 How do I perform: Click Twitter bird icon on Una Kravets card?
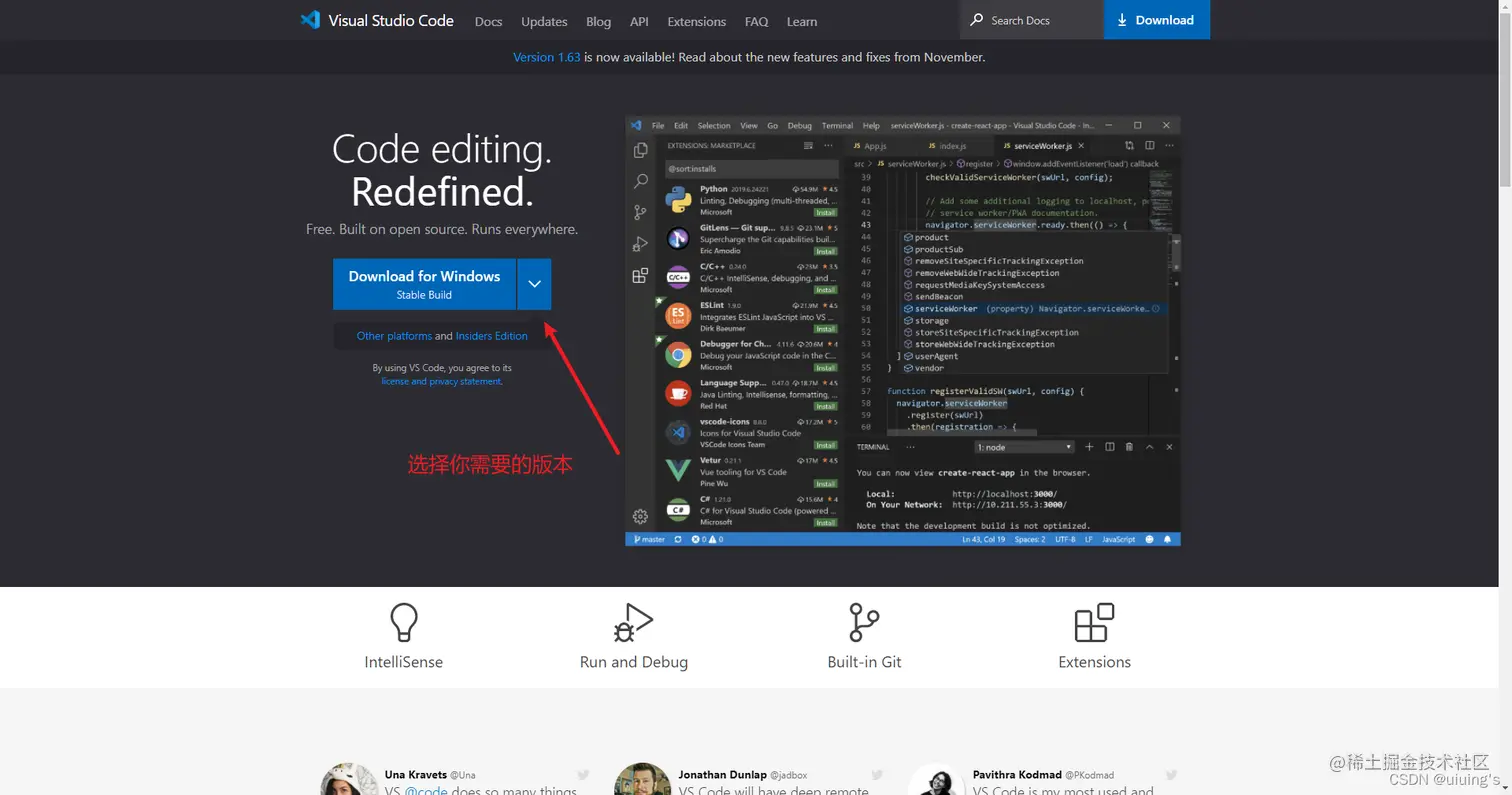[x=583, y=774]
